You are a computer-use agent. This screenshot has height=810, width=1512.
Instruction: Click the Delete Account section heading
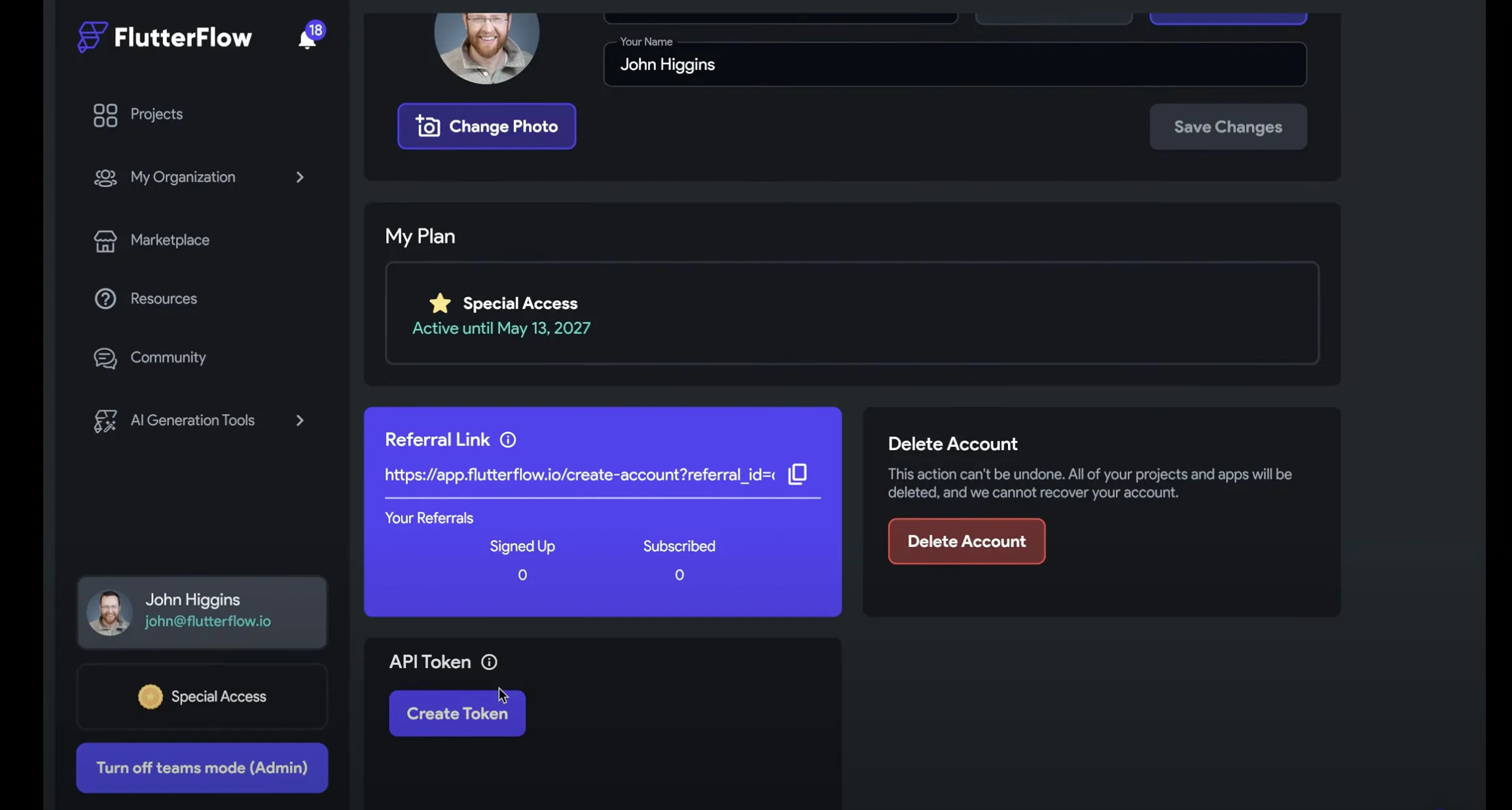(x=952, y=444)
